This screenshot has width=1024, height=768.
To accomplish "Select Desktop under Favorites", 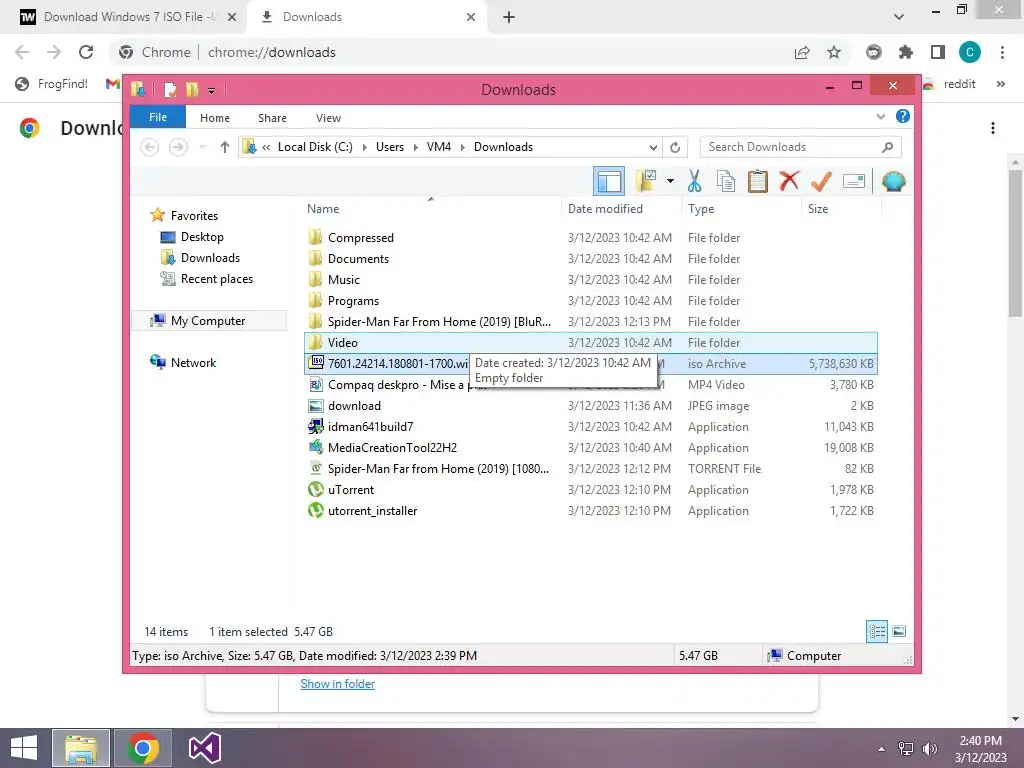I will click(202, 237).
